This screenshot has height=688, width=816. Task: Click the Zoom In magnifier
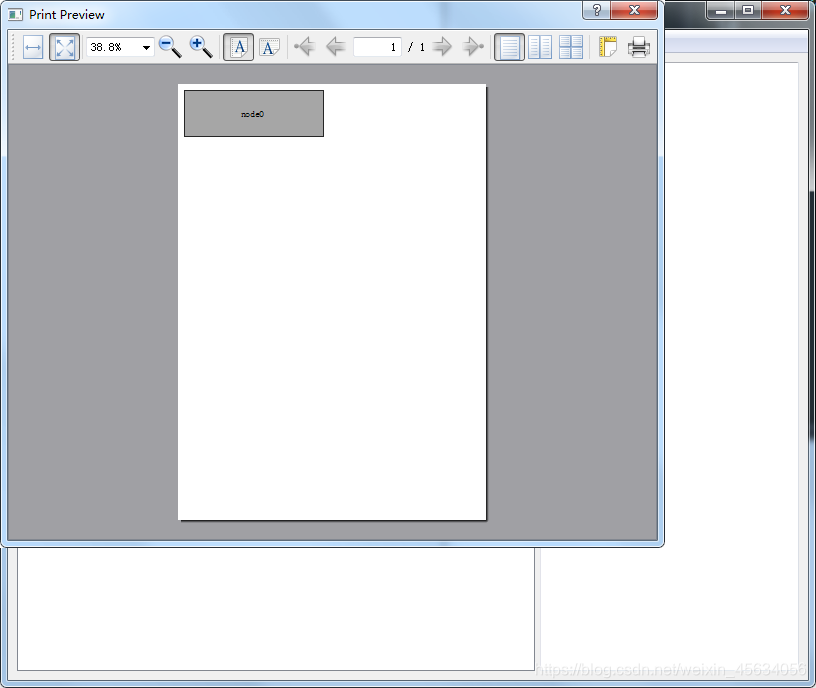(x=201, y=47)
